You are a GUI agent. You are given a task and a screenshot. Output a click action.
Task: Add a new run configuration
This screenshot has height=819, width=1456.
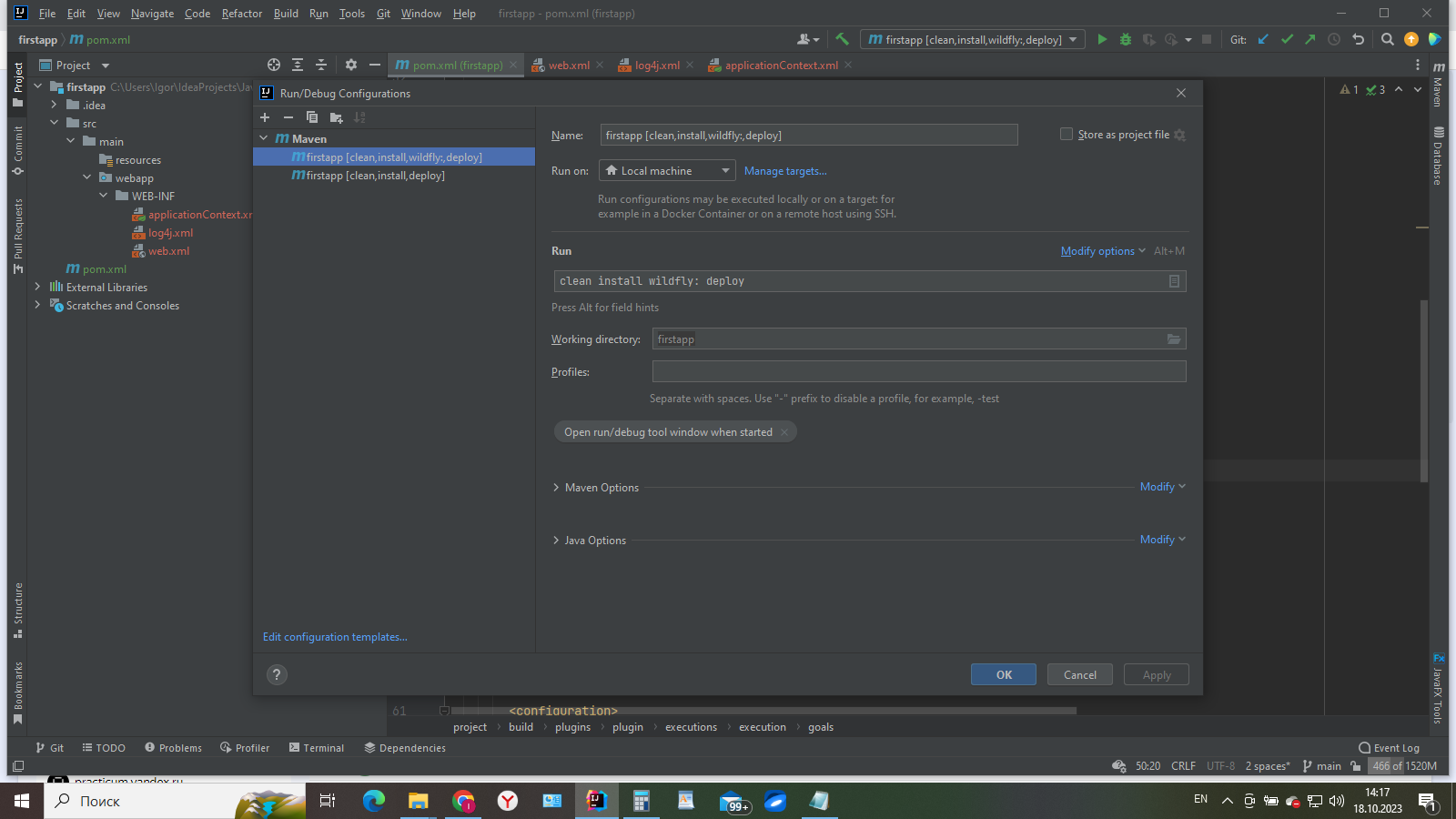[x=265, y=117]
